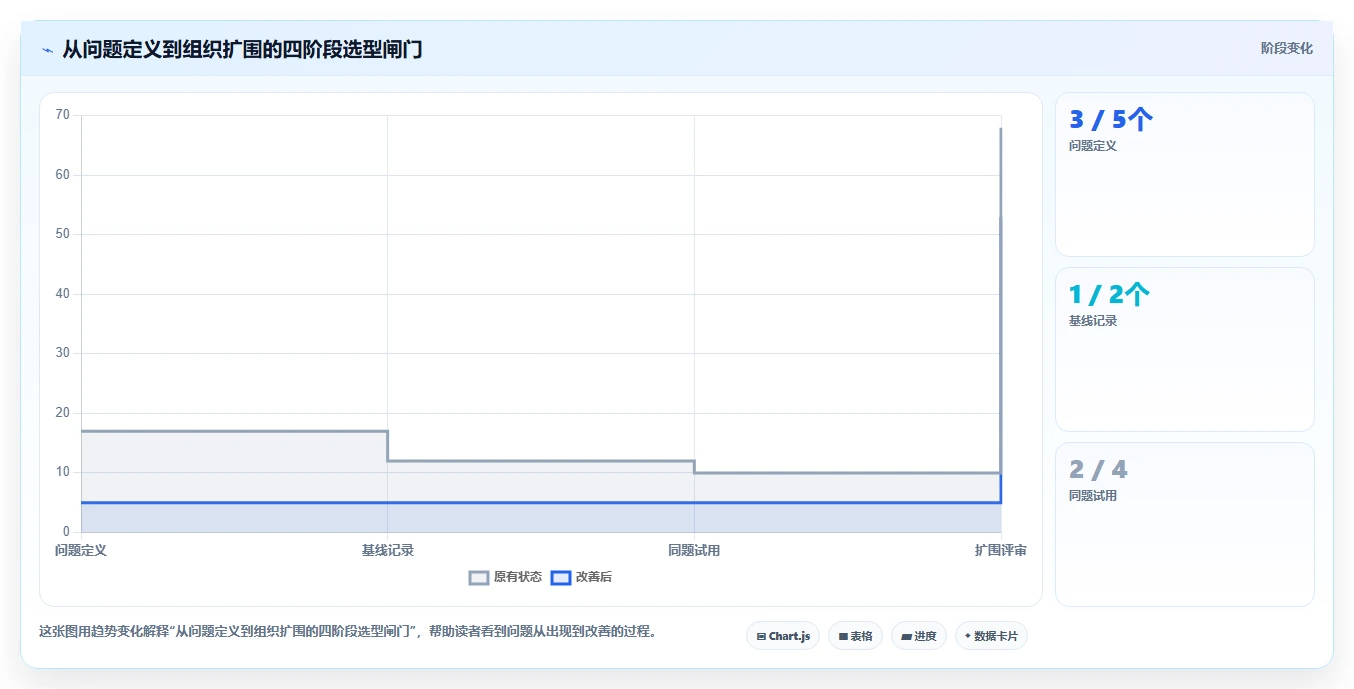
Task: Click the 3 / 5个 metric value
Action: pyautogui.click(x=1111, y=120)
